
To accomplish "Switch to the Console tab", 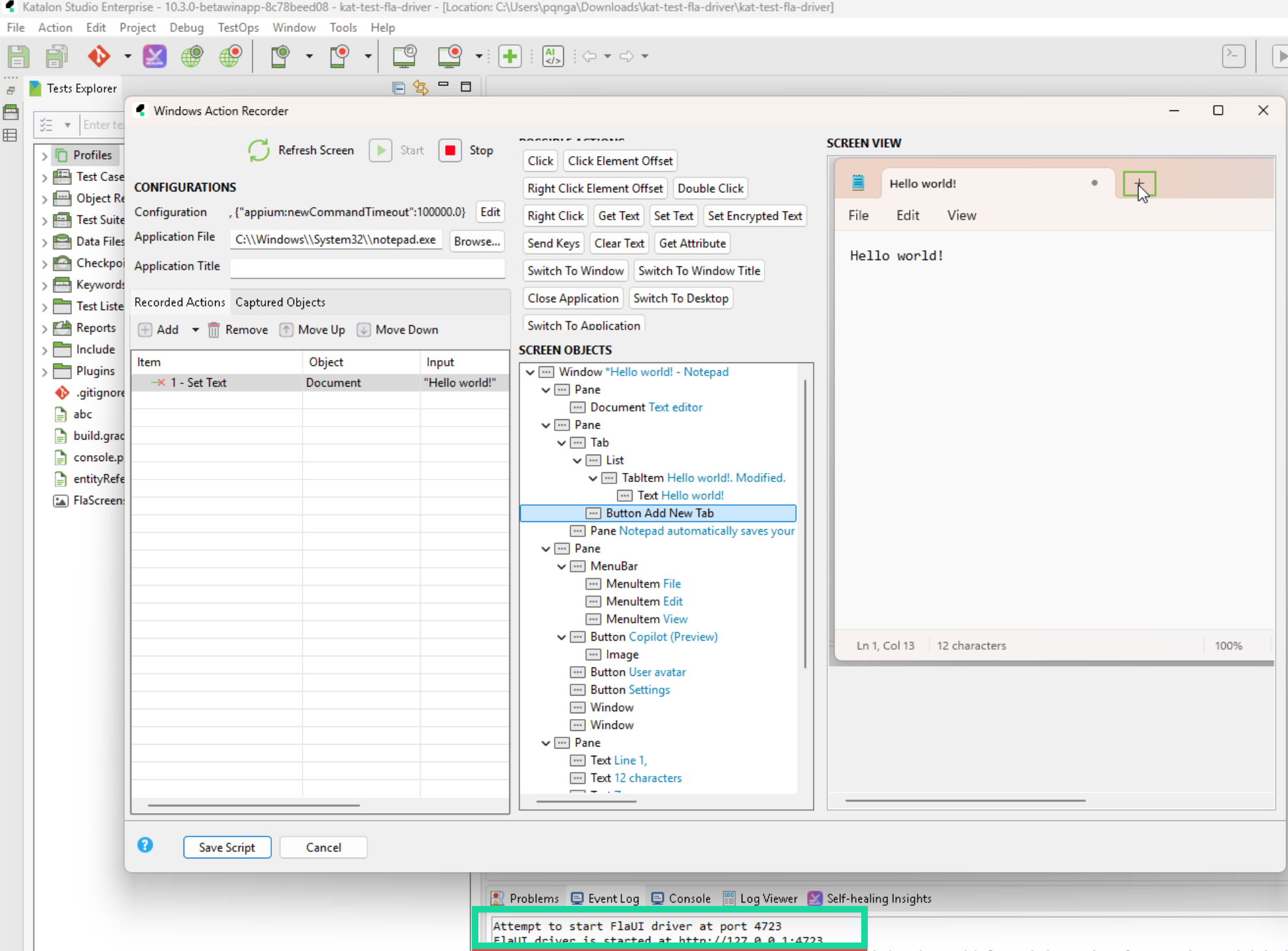I will [681, 899].
